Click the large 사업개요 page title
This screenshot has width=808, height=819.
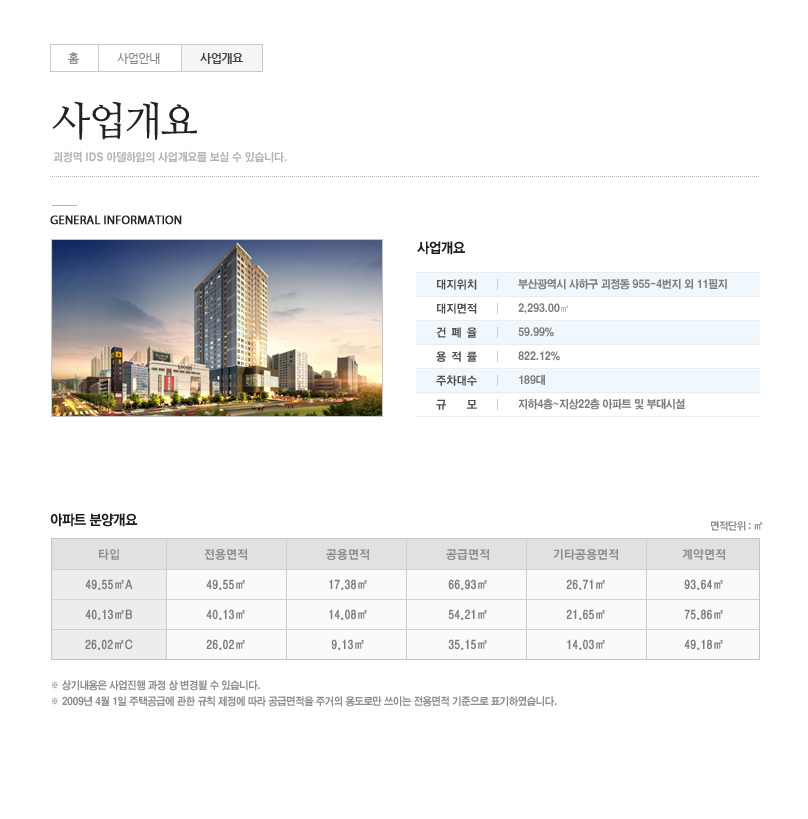pos(125,121)
